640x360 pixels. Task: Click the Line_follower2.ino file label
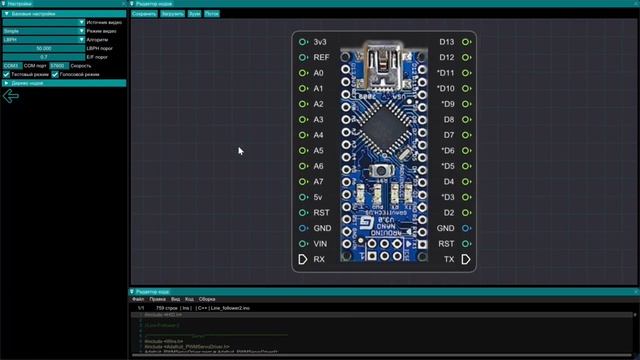[230, 308]
